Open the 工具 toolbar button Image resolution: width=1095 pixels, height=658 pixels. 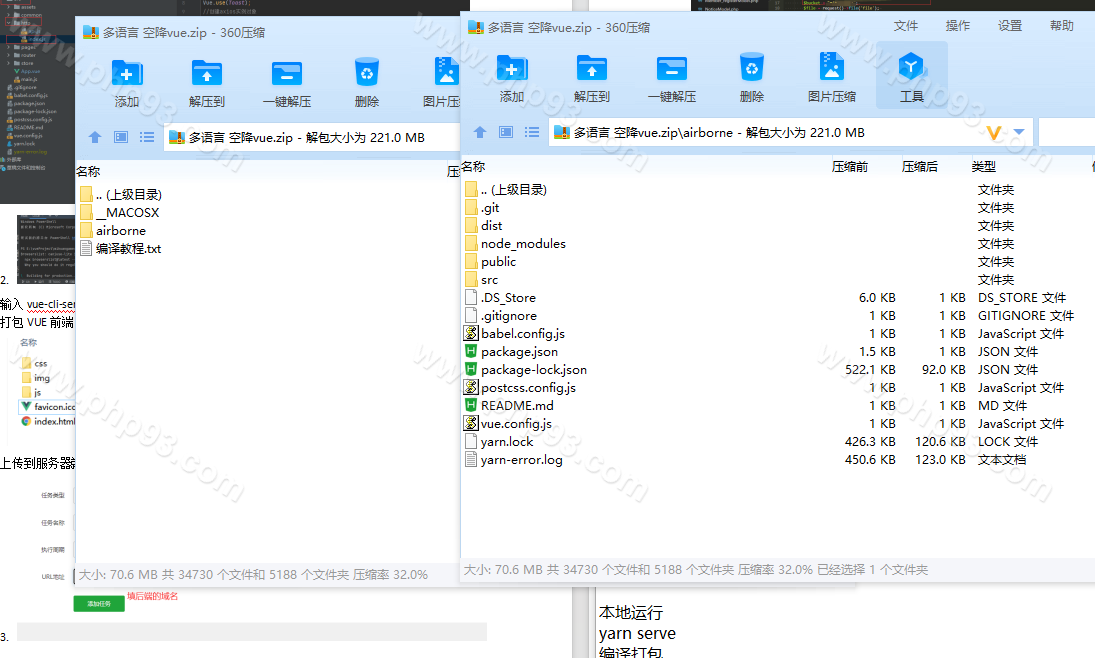(911, 78)
